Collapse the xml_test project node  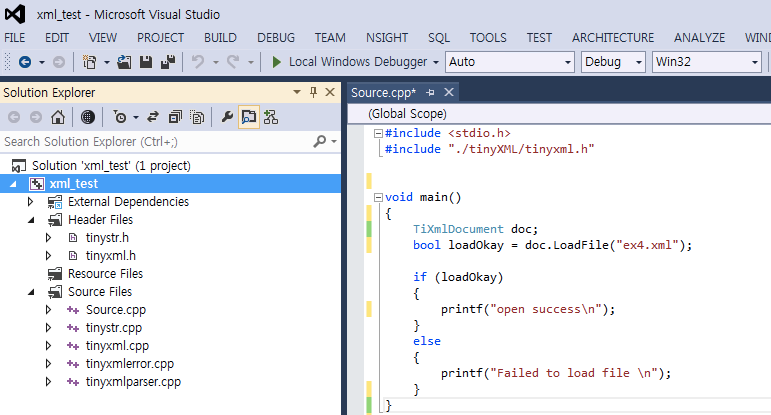(x=13, y=184)
